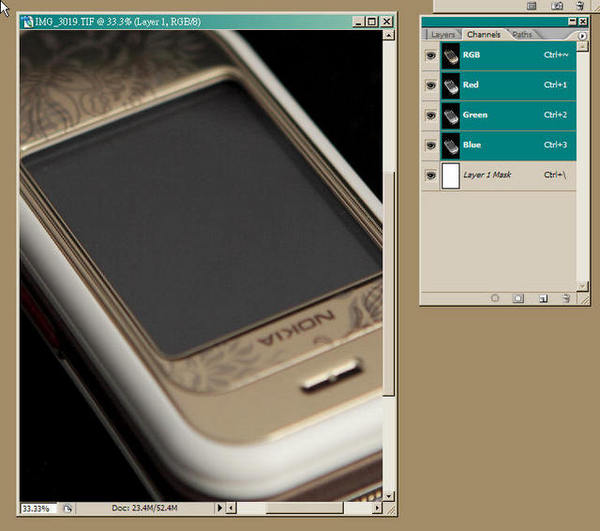Click the document's vertical scrollbar thumb
Screen dimensions: 600x531
388,284
